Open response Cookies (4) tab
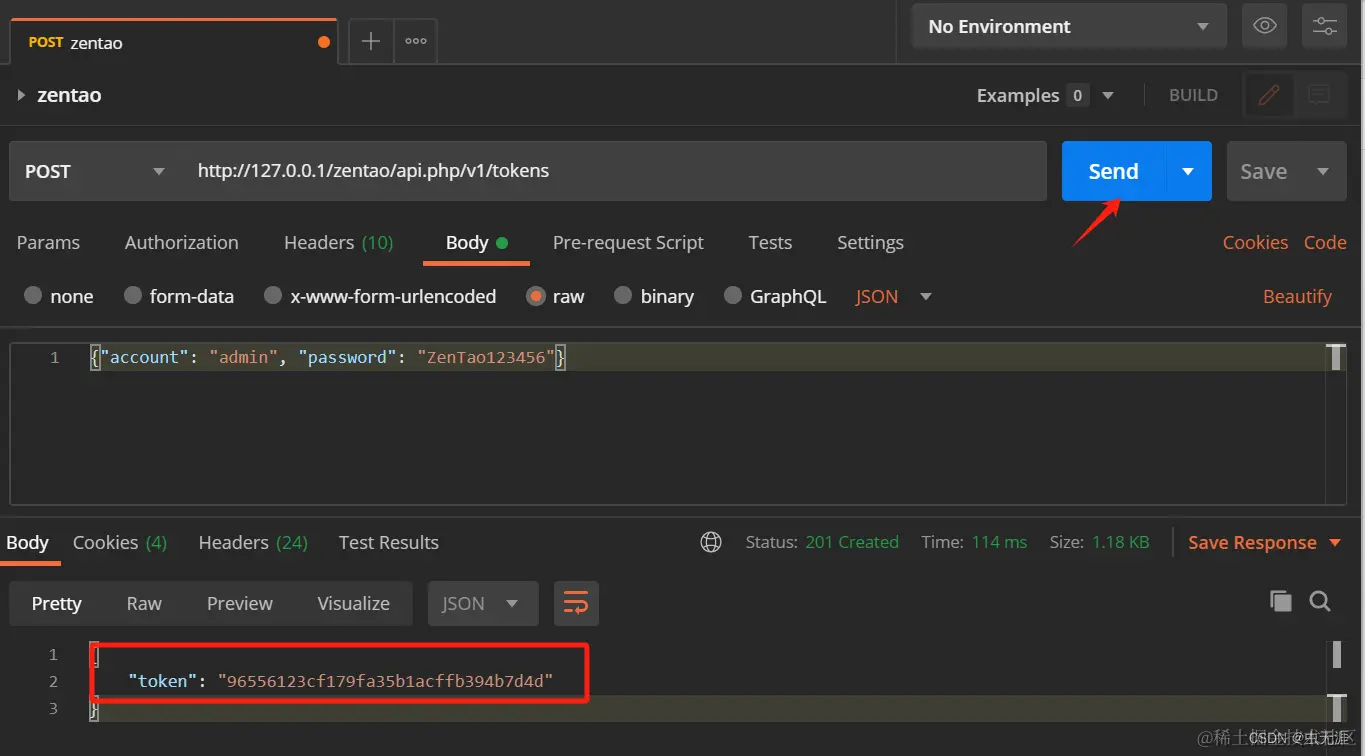This screenshot has width=1365, height=756. (120, 542)
